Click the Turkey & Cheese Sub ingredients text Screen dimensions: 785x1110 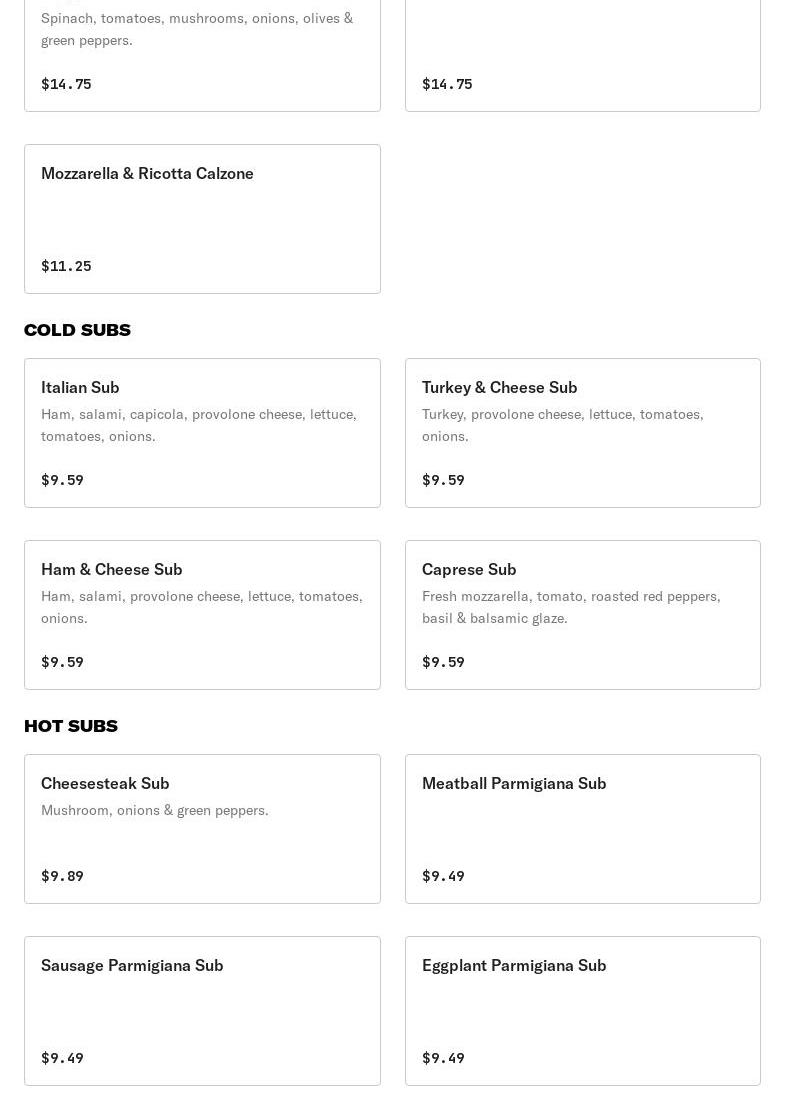(562, 425)
